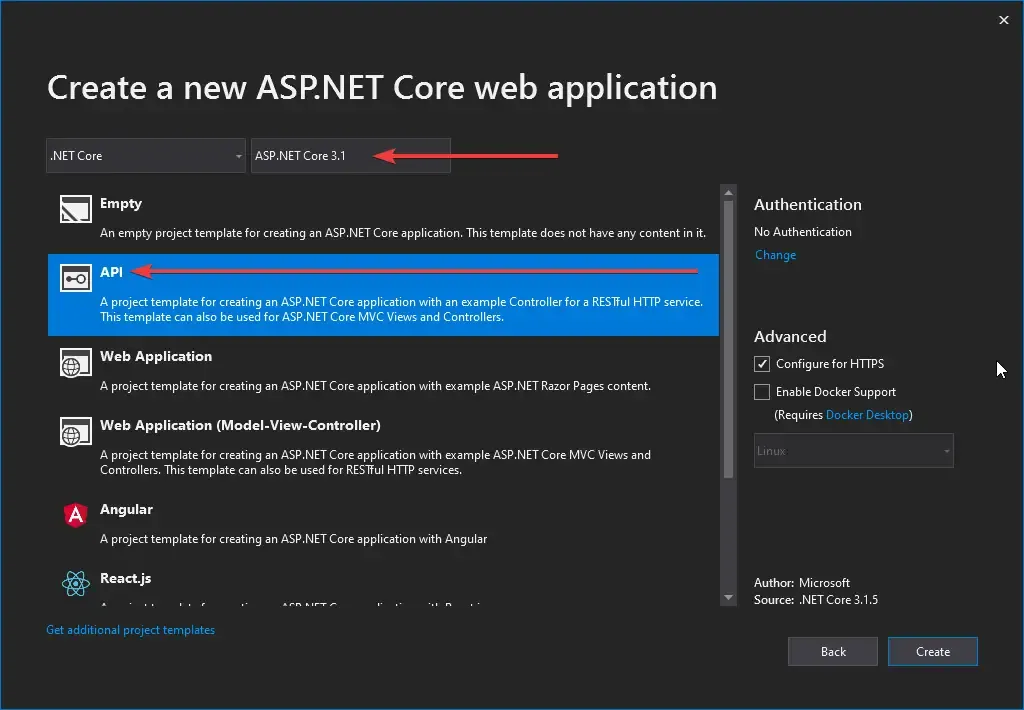Click the Web Application globe icon
The width and height of the screenshot is (1024, 710).
pyautogui.click(x=74, y=363)
